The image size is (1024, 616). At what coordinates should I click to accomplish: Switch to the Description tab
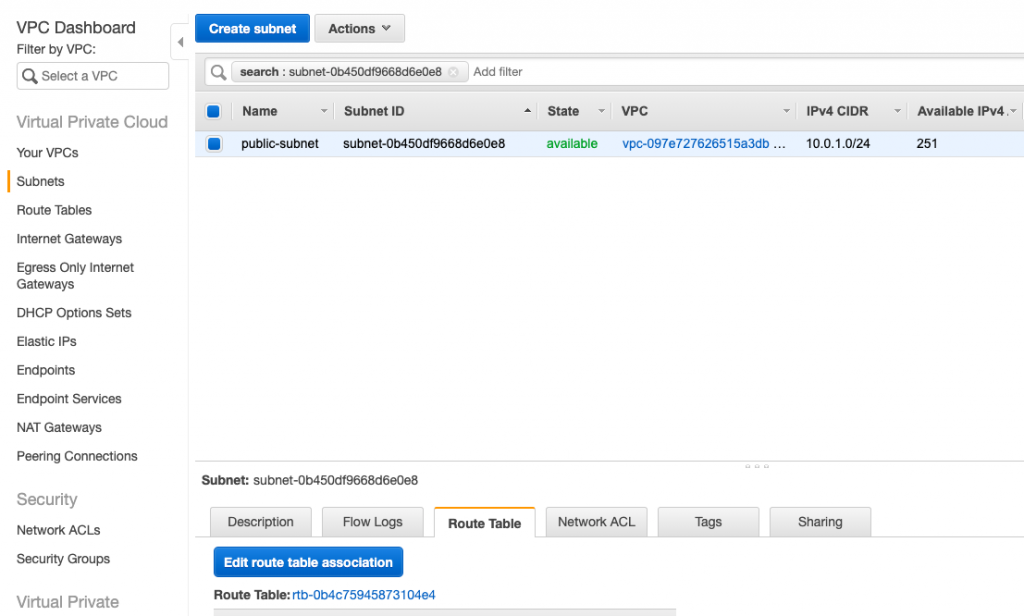(261, 522)
